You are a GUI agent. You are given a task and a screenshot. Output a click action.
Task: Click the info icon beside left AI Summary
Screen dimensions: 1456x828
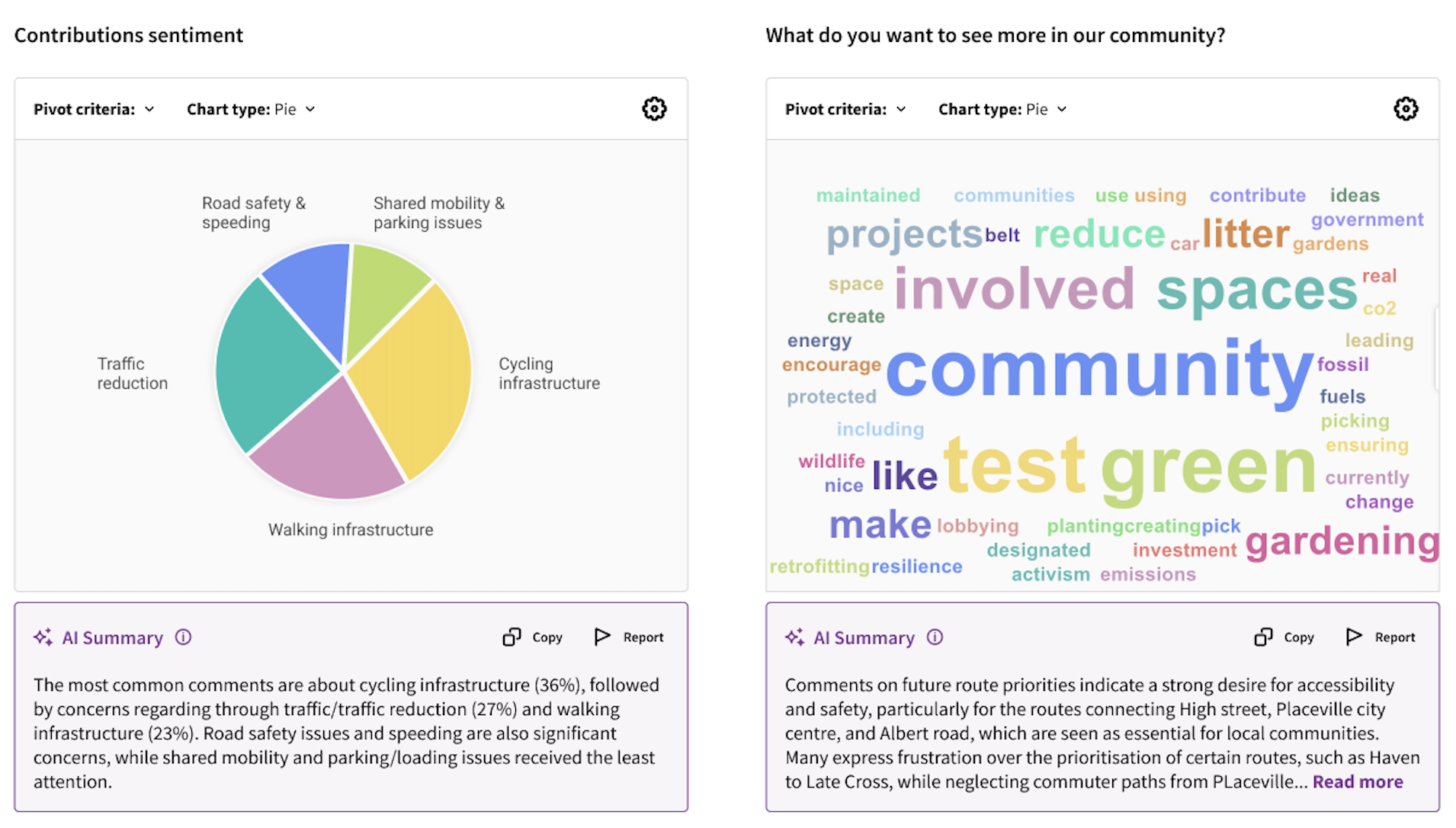[183, 637]
